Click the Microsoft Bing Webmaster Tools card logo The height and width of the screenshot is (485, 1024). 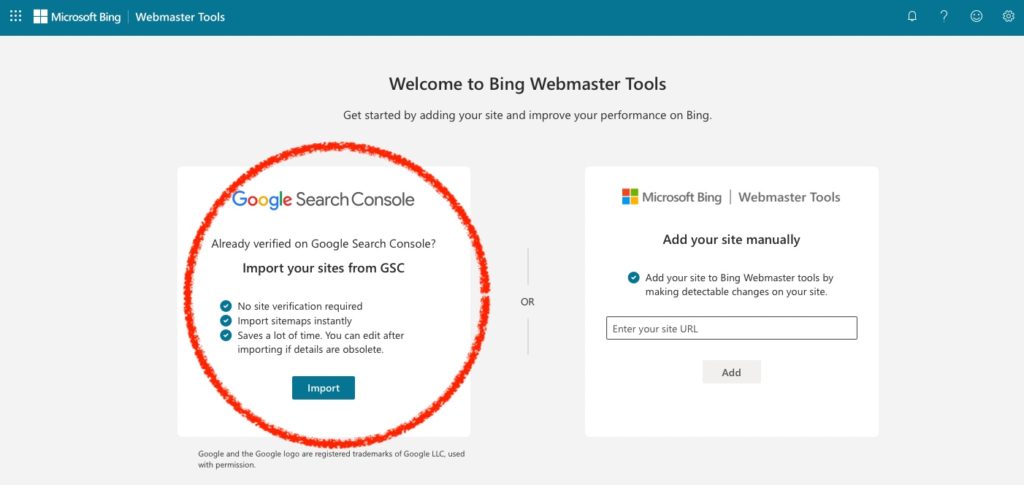731,196
